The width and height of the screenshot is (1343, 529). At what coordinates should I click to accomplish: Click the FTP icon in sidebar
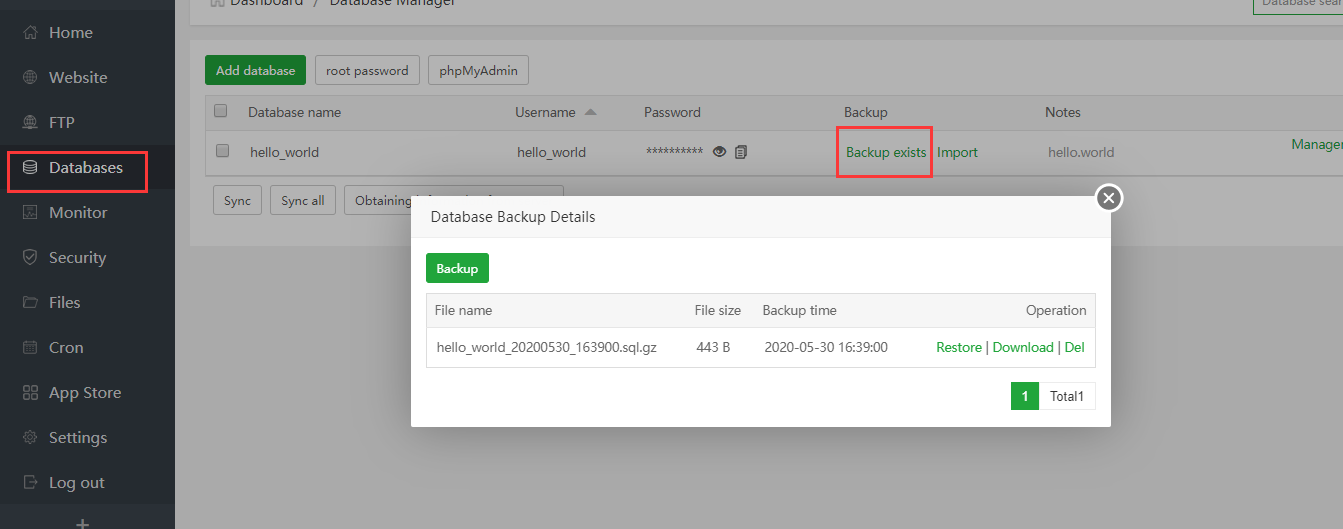tap(30, 122)
